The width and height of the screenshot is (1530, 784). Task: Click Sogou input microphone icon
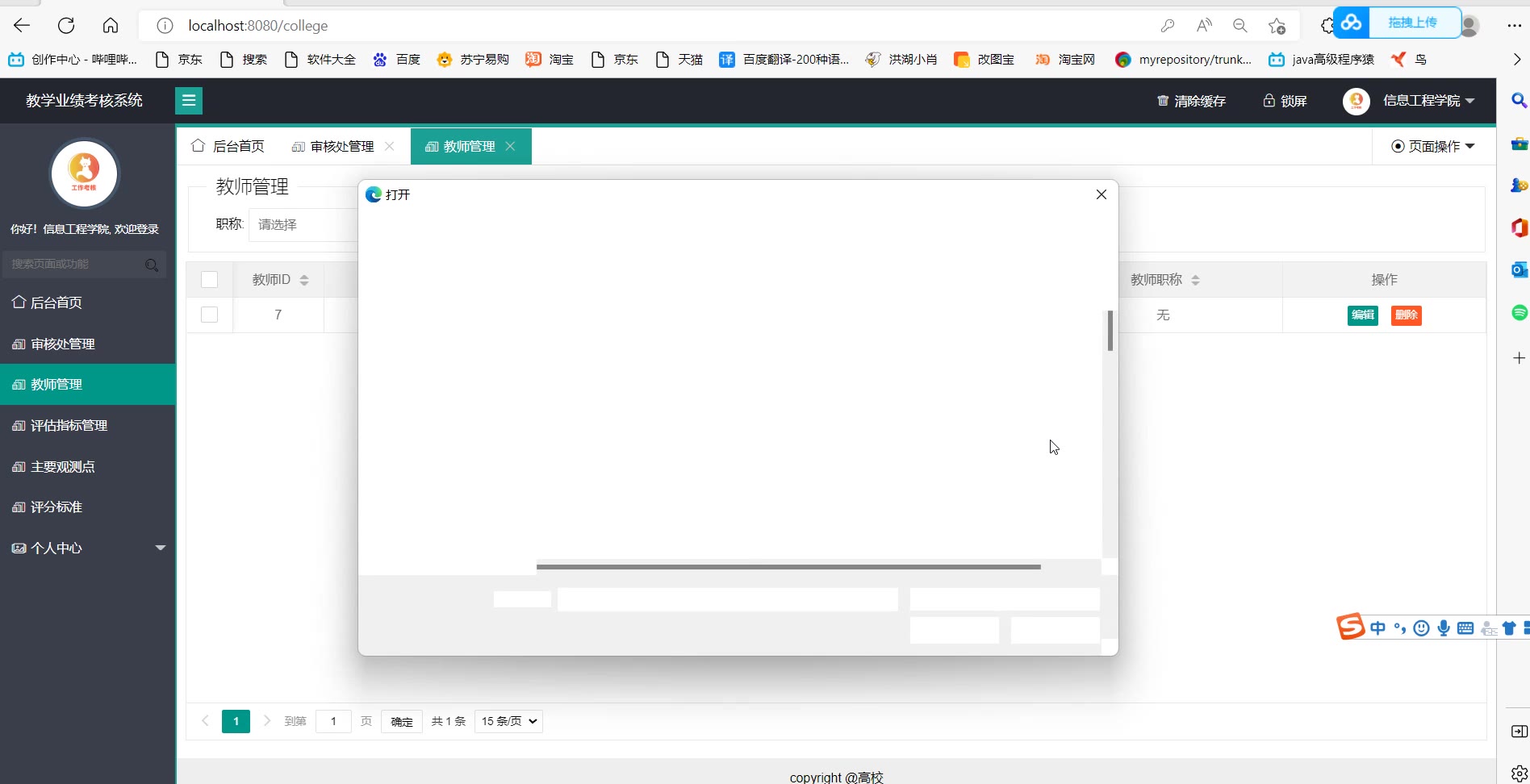click(1444, 628)
